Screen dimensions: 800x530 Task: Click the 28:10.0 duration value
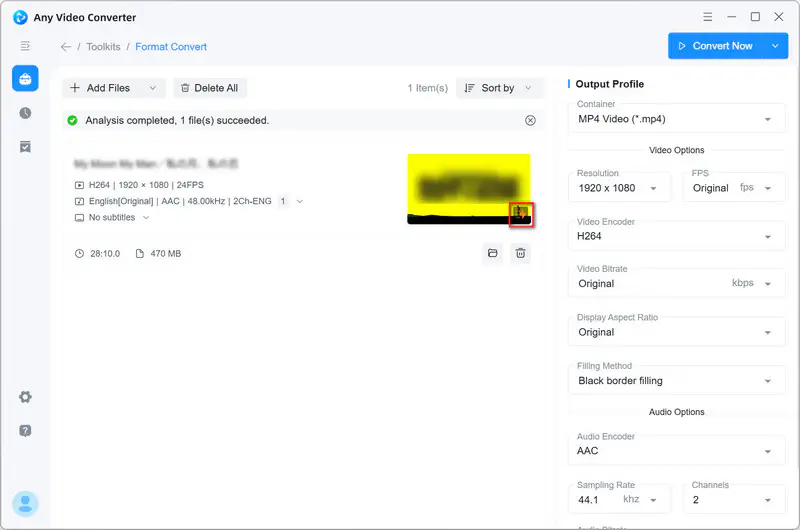pos(105,254)
